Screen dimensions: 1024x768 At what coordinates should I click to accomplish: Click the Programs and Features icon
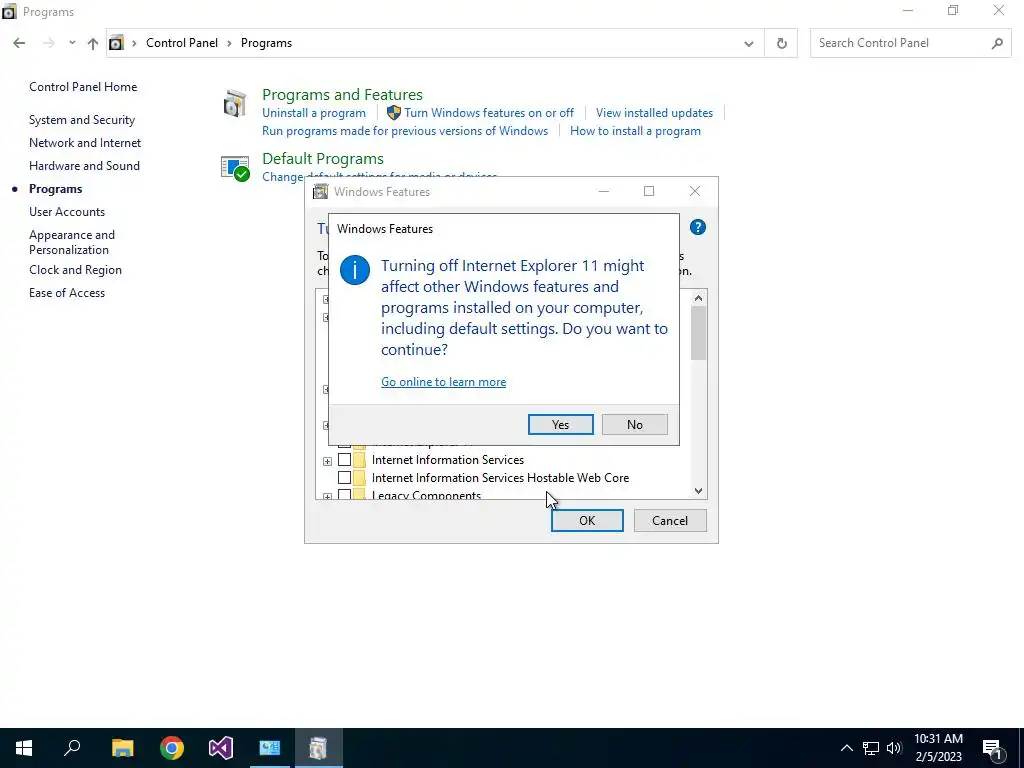click(x=235, y=104)
